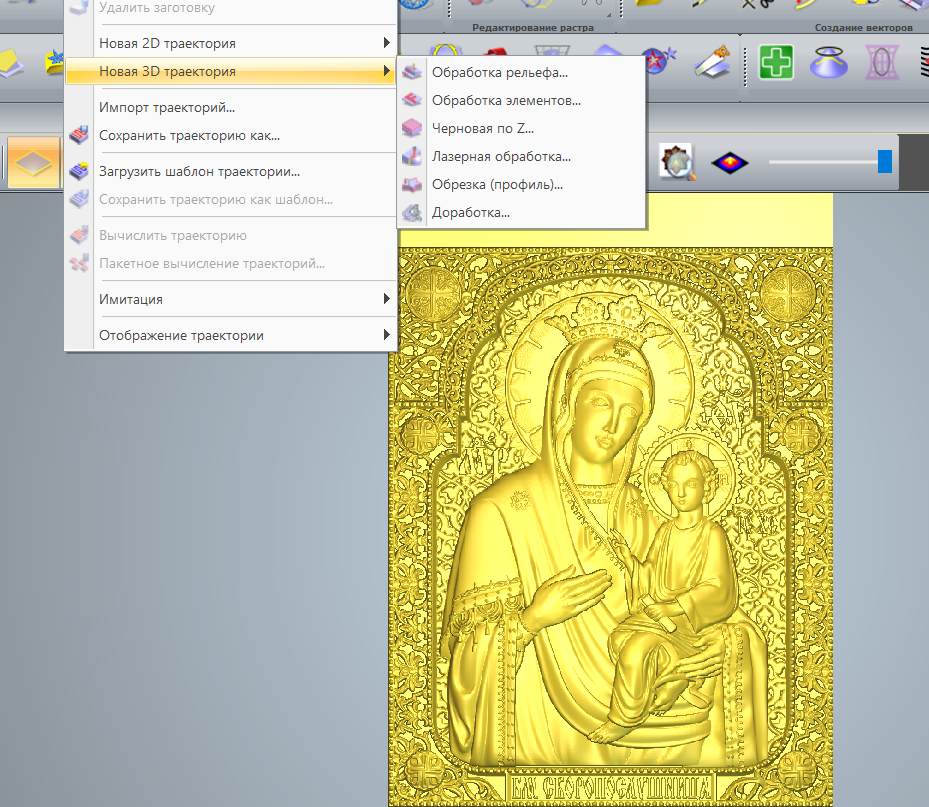This screenshot has width=929, height=807.
Task: Select Обрезка (профиль)... from submenu
Action: [x=521, y=184]
